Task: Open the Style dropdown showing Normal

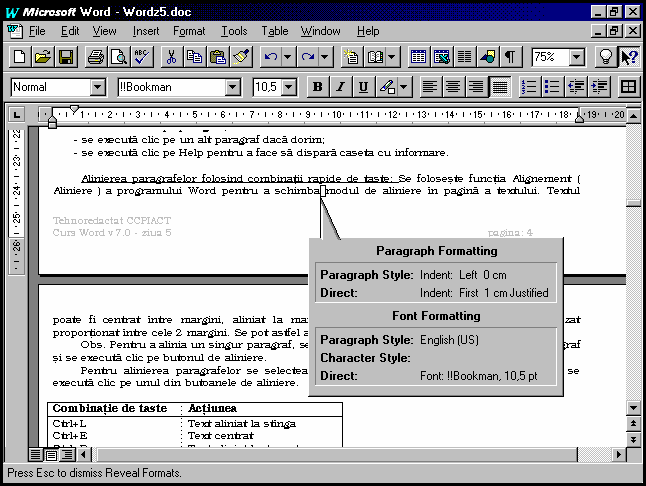Action: pyautogui.click(x=98, y=87)
